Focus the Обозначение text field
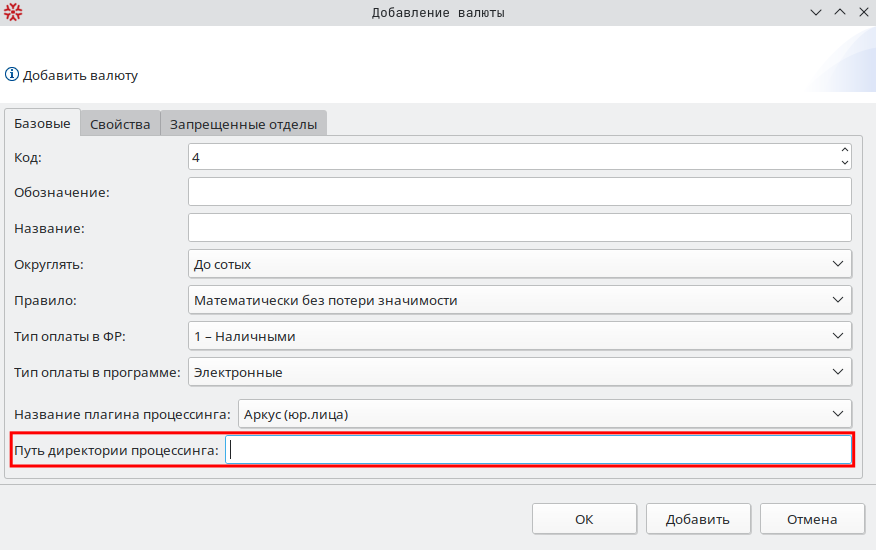The height and width of the screenshot is (550, 876). point(519,192)
